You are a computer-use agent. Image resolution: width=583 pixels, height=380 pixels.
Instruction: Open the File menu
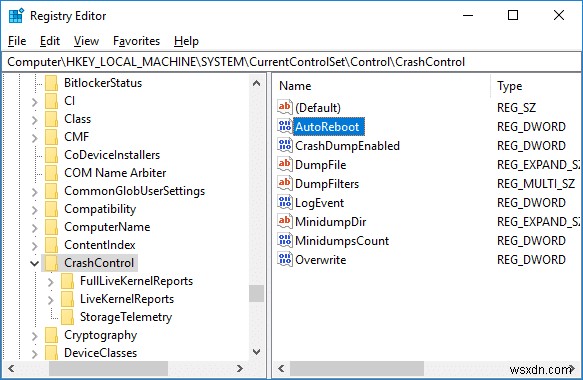[17, 41]
